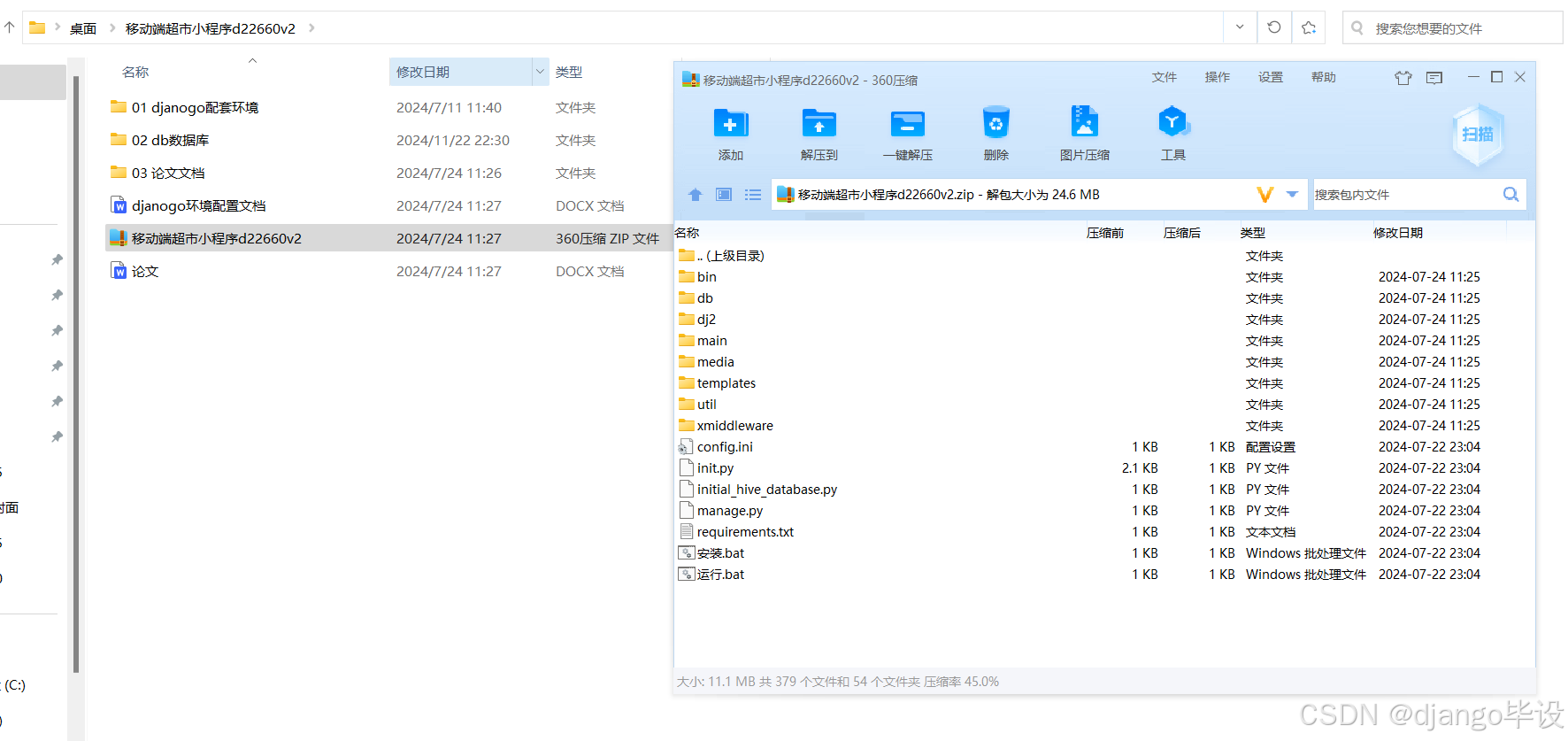The height and width of the screenshot is (741, 1568).
Task: Click 桌面 in the Explorer breadcrumb
Action: pyautogui.click(x=83, y=28)
